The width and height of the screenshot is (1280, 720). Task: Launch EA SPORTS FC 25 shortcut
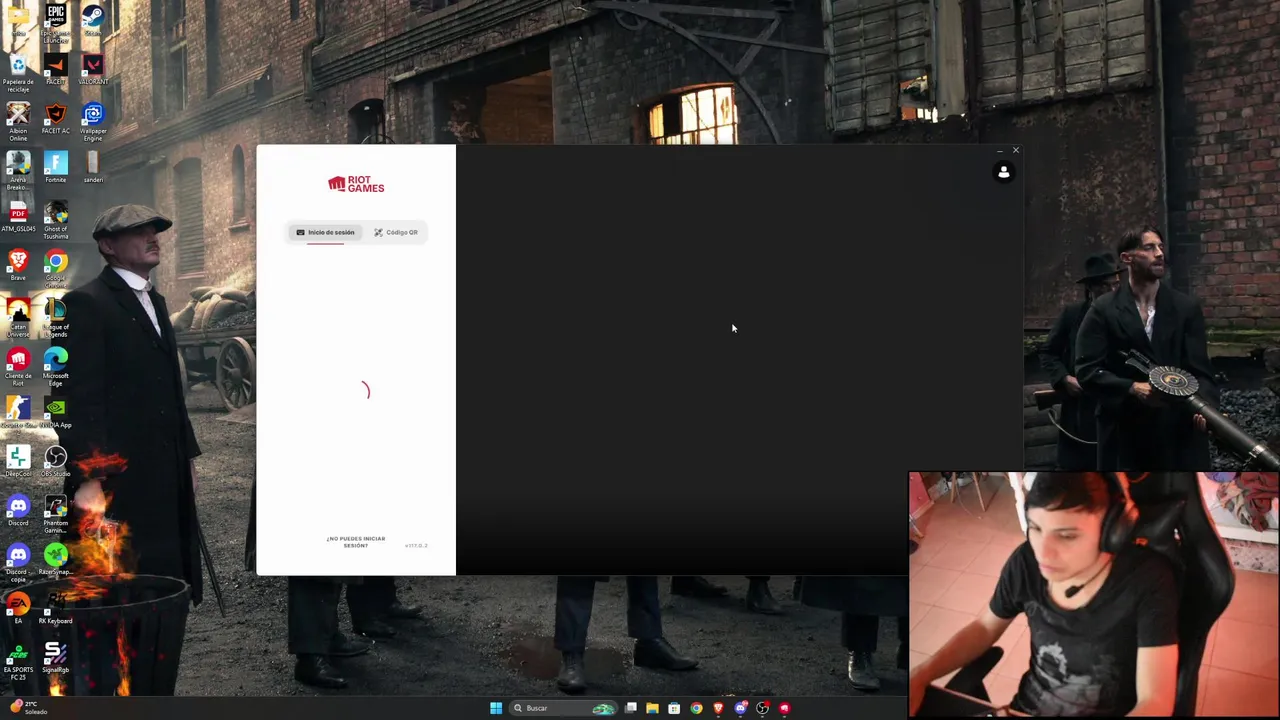pyautogui.click(x=18, y=660)
